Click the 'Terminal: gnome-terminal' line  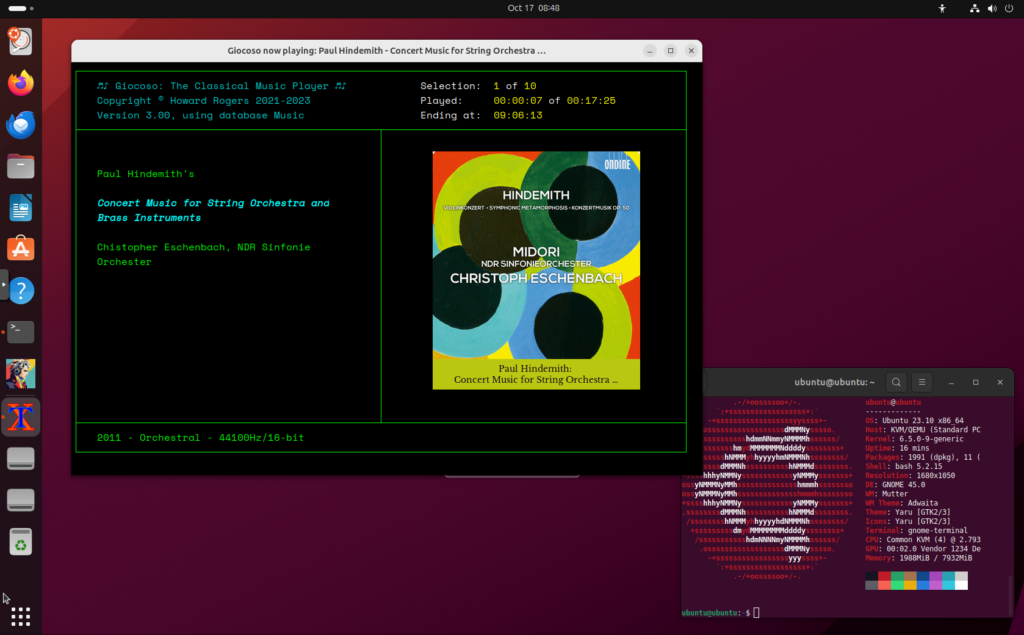pyautogui.click(x=916, y=530)
